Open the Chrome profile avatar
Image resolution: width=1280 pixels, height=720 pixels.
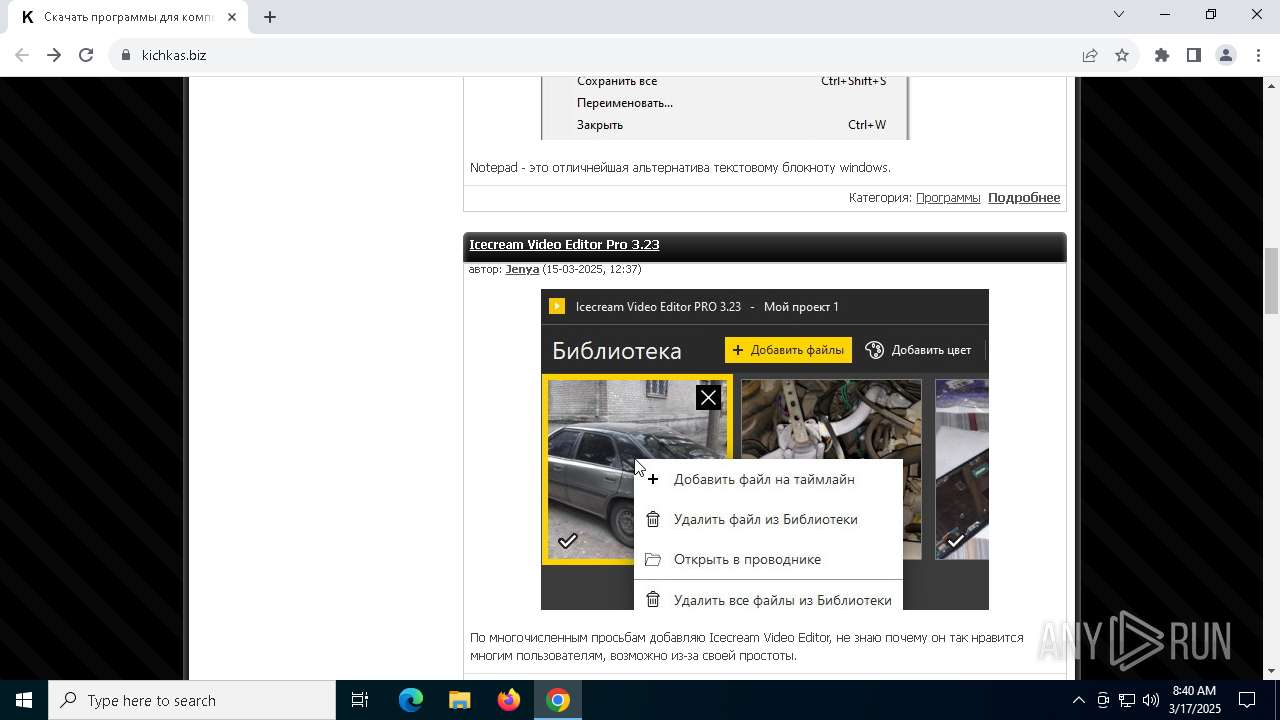pos(1226,55)
